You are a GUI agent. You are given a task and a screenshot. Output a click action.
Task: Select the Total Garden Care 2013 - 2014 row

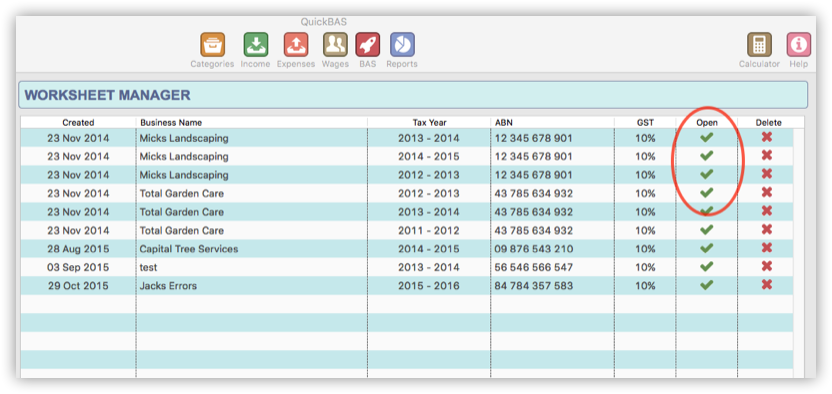tap(407, 212)
